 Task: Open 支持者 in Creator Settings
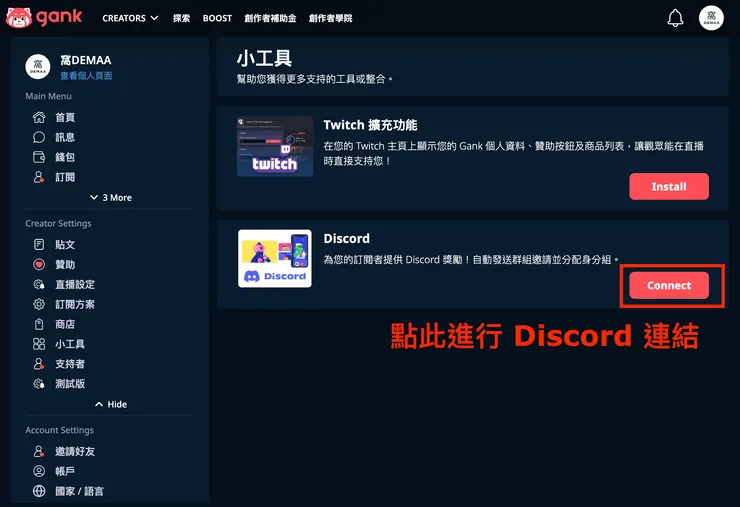pos(70,363)
